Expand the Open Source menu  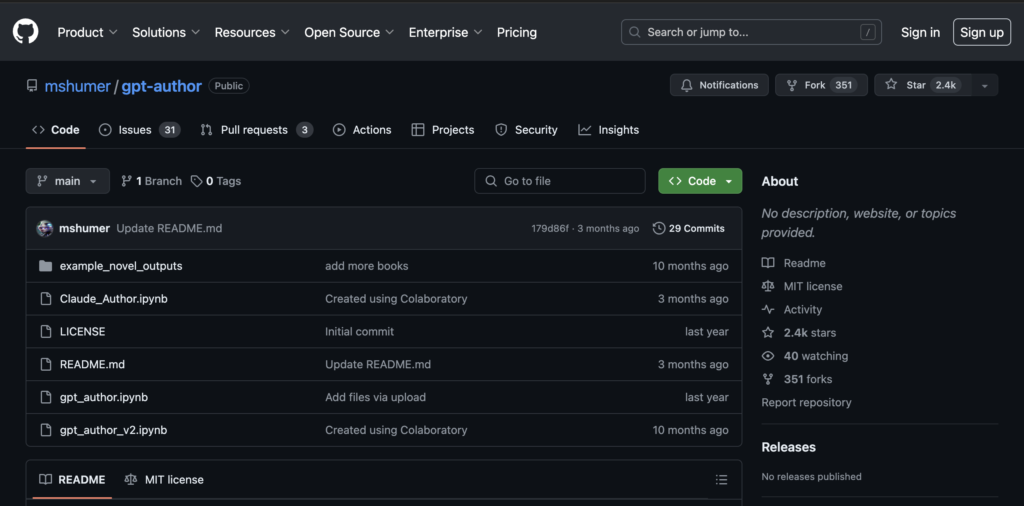point(349,32)
